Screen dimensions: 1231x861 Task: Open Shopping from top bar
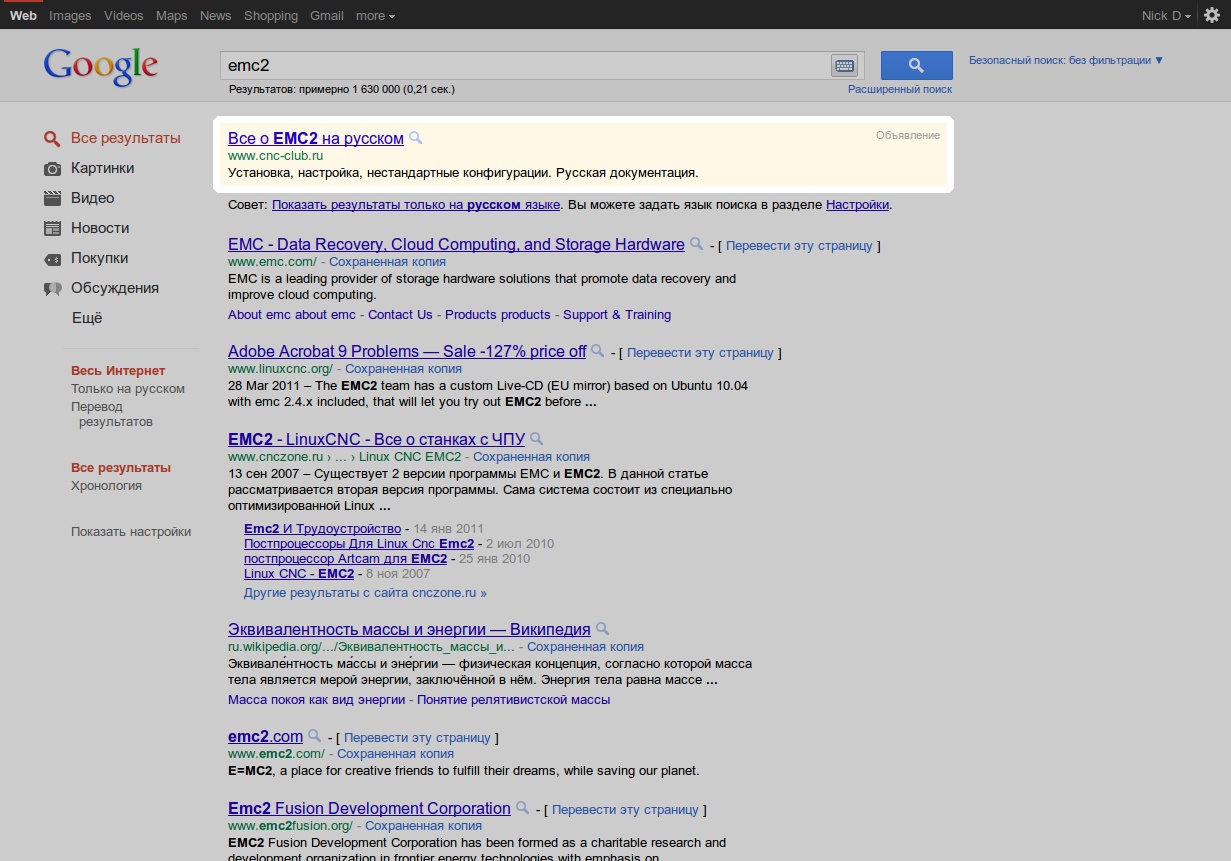(271, 15)
